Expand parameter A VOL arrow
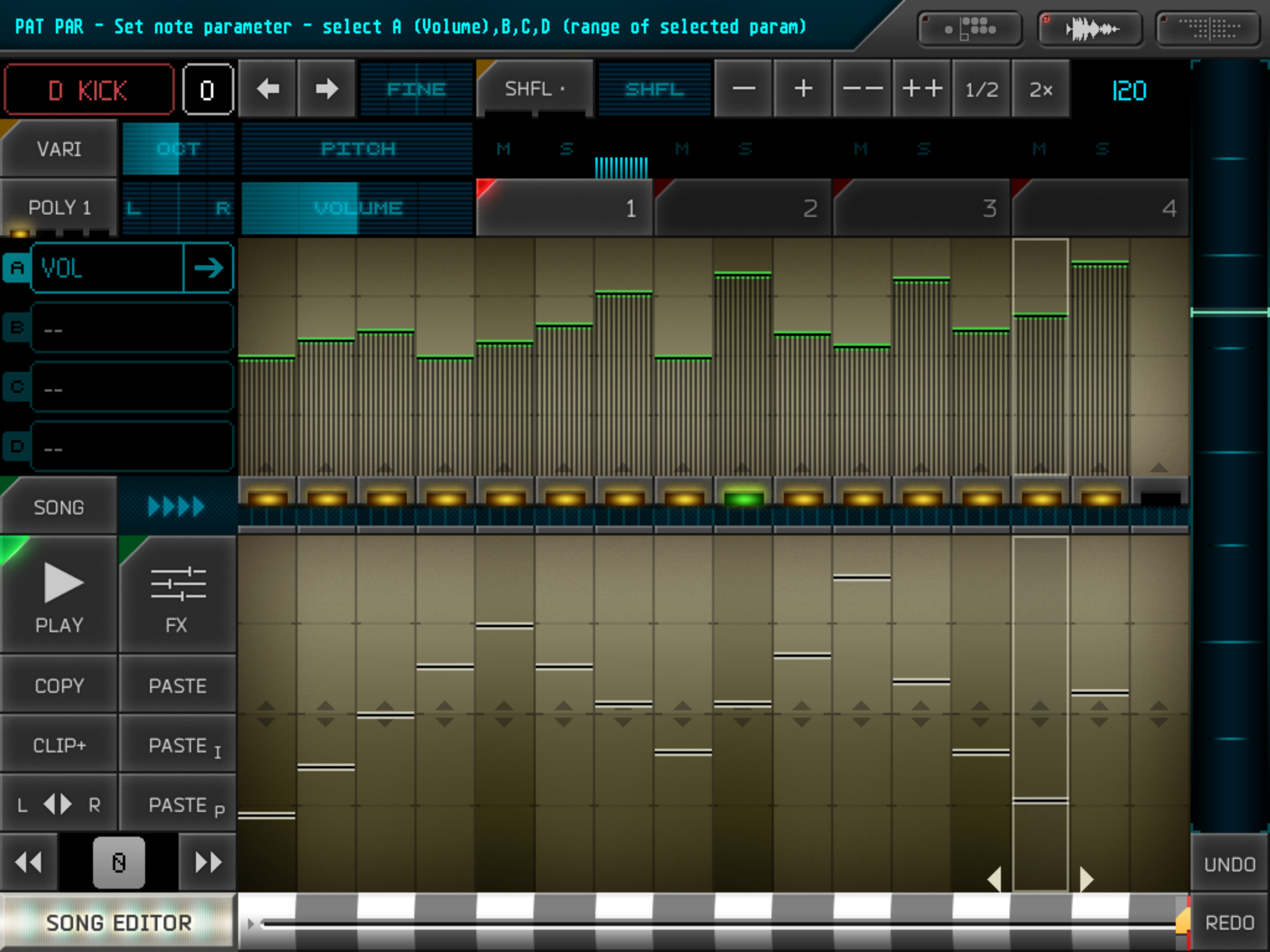Screen dimensions: 1270x952 coord(208,268)
